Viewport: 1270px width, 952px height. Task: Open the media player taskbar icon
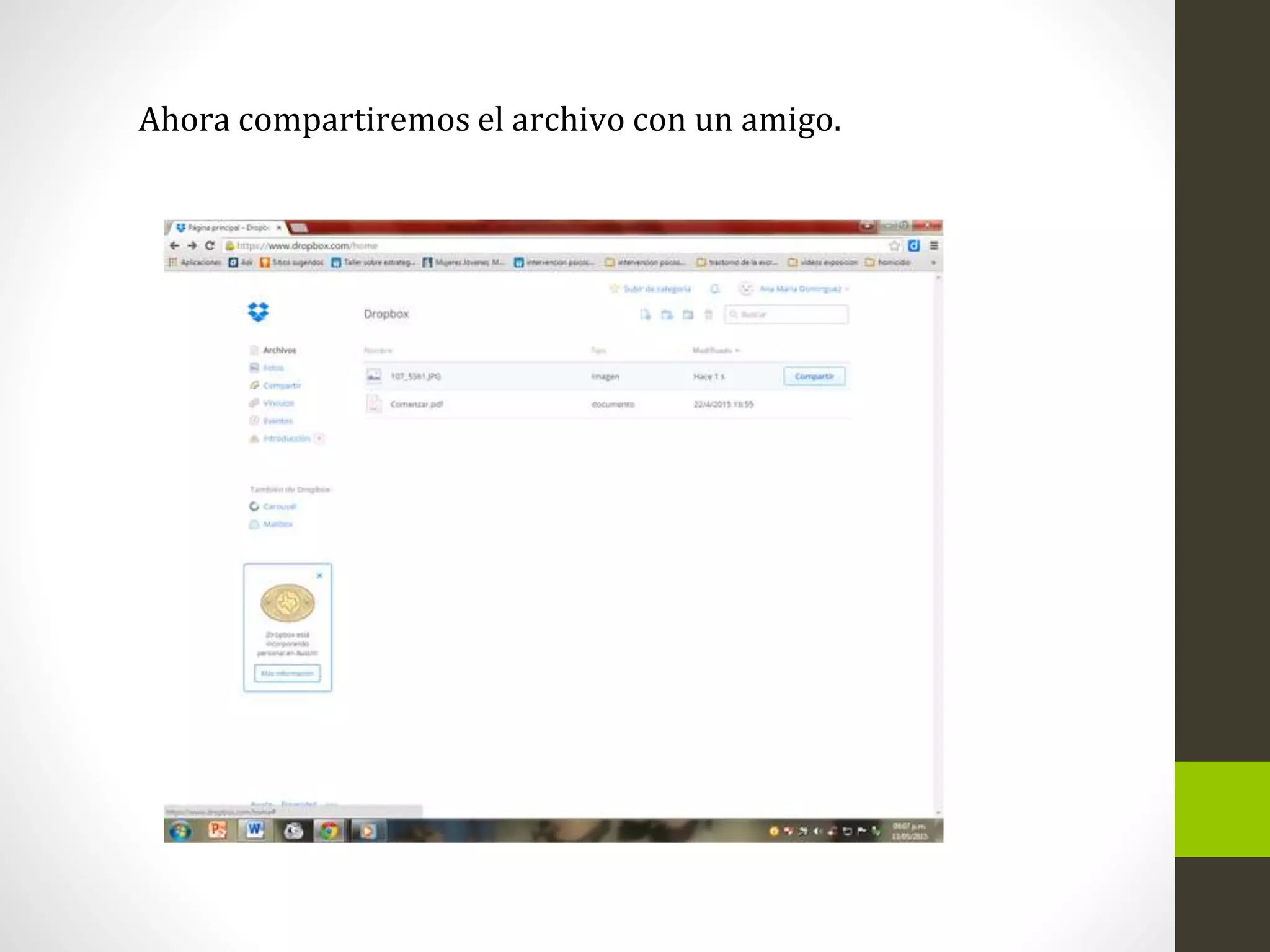(x=367, y=831)
